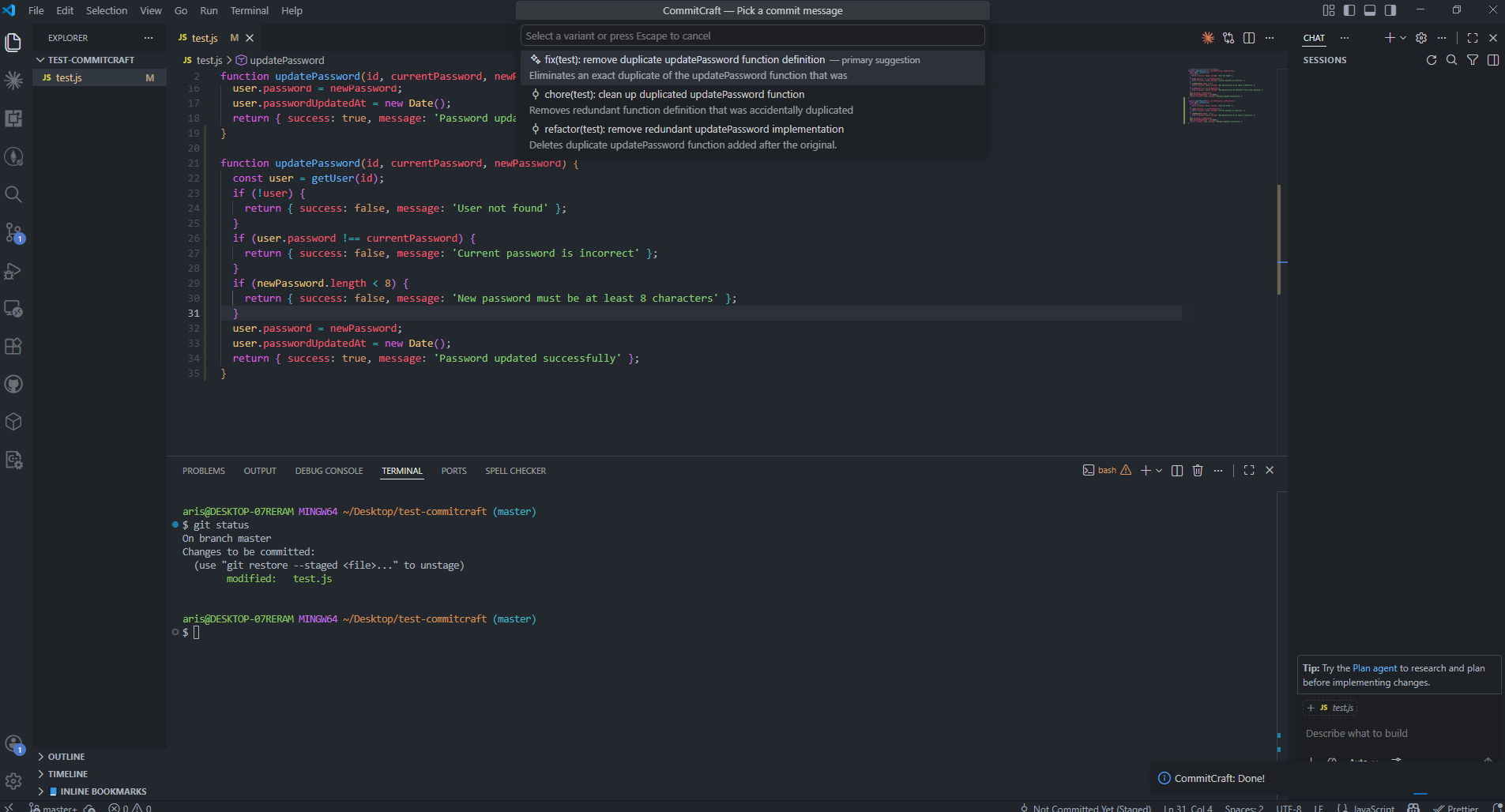Open the Remote Explorer view
Image resolution: width=1505 pixels, height=812 pixels.
click(13, 308)
